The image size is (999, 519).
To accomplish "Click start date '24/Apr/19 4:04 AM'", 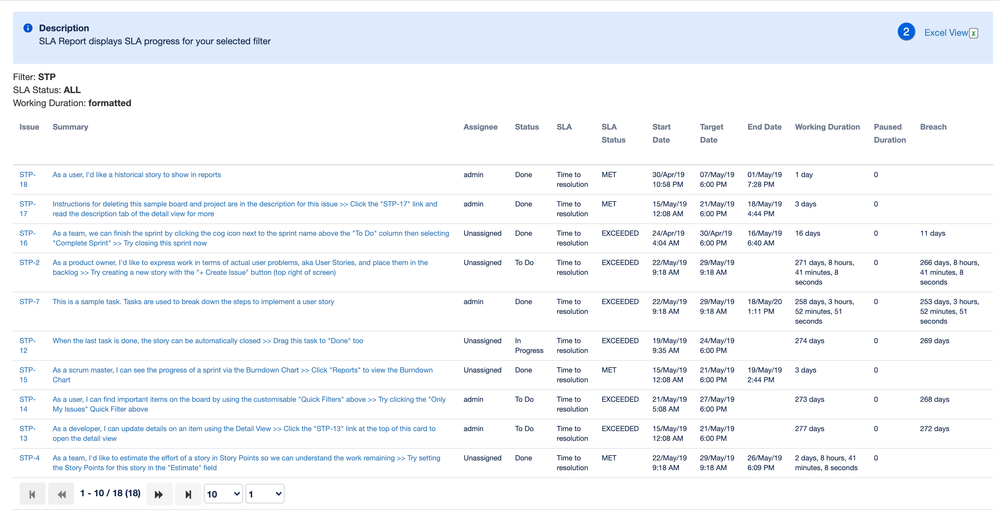I will click(x=668, y=238).
